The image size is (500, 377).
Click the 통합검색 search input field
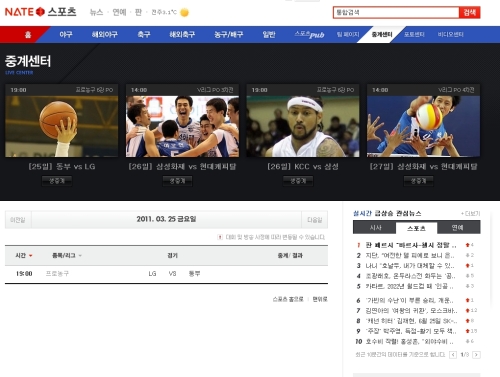(396, 13)
